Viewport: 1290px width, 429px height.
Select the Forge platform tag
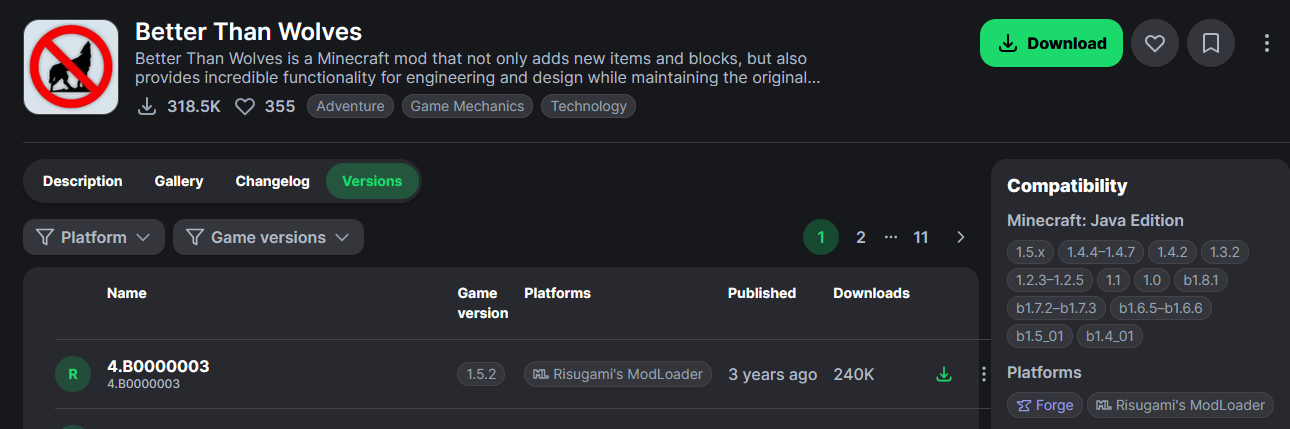point(1045,405)
